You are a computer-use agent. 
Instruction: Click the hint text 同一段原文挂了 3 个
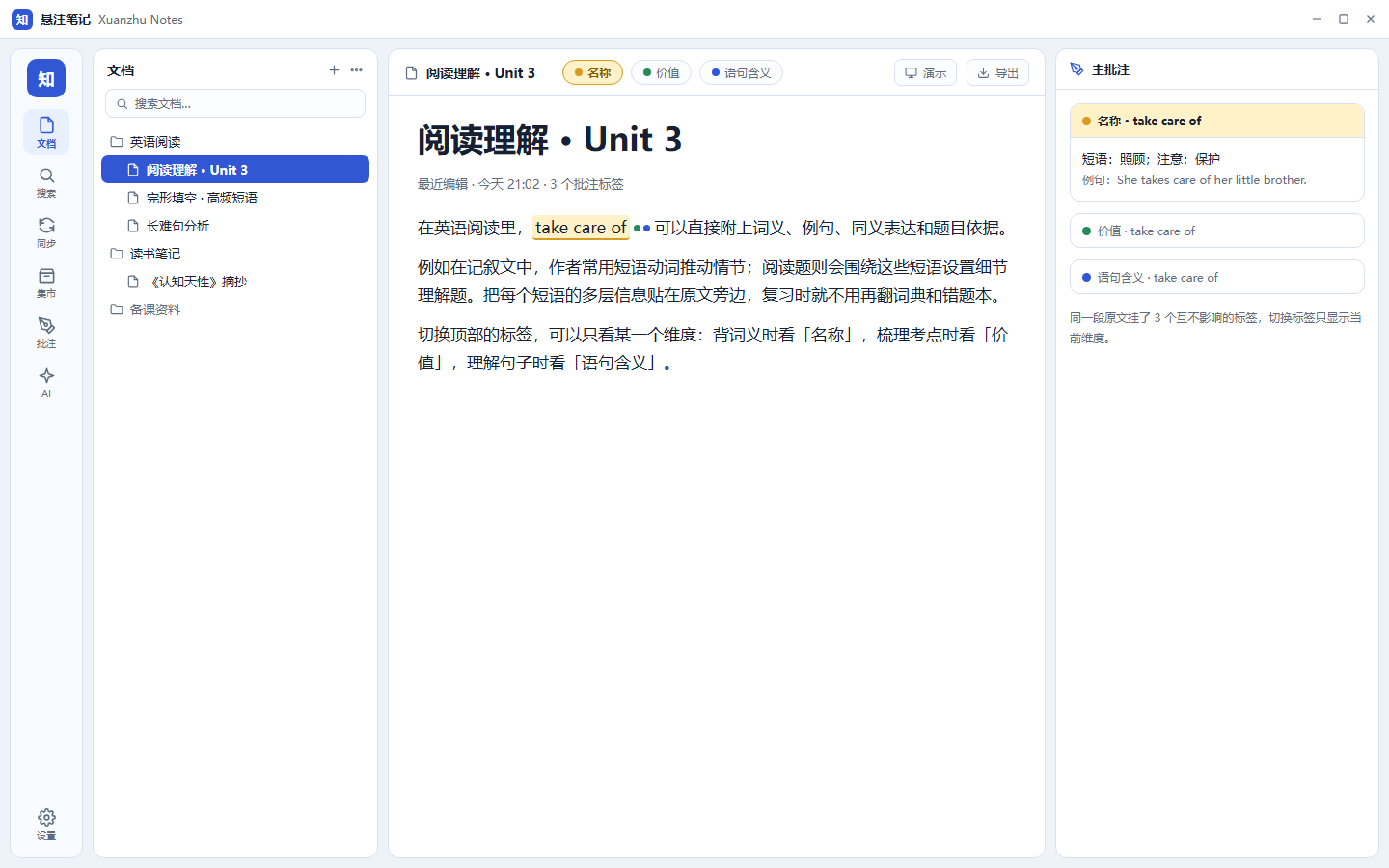click(x=1215, y=328)
